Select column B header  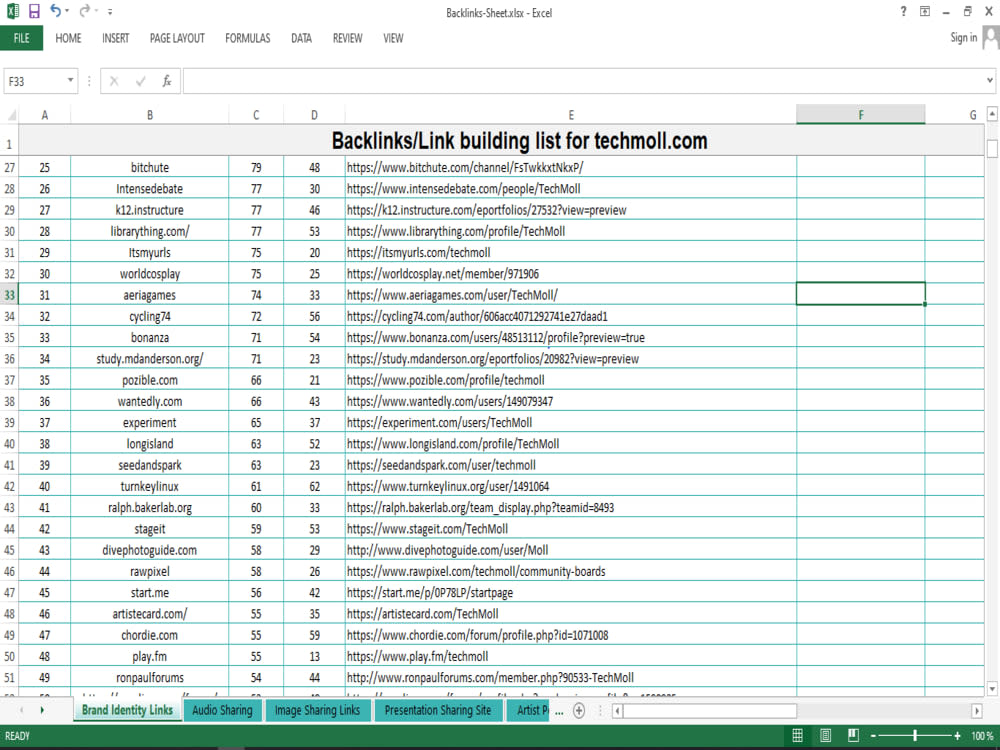tap(150, 115)
